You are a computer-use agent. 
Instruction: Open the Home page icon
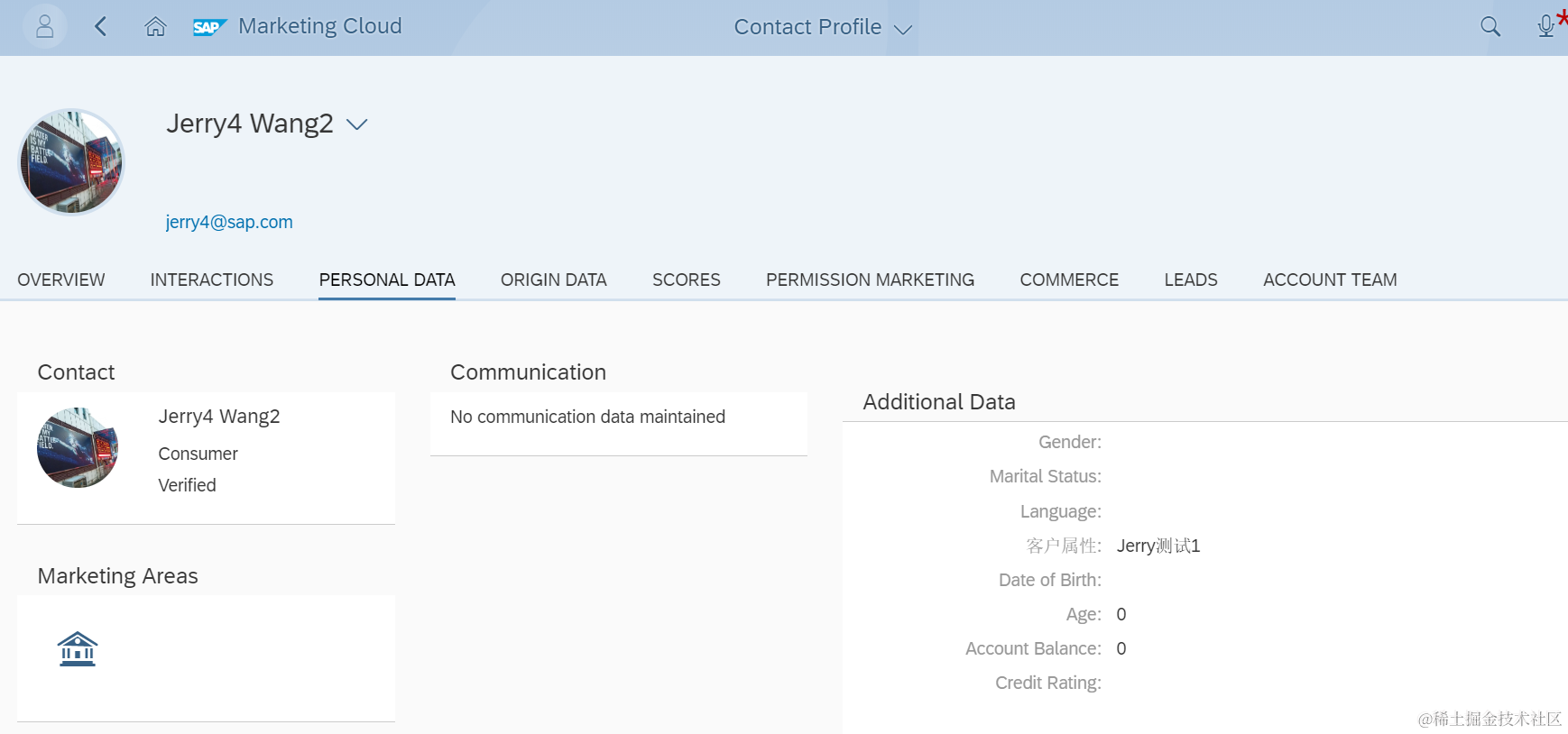tap(156, 27)
